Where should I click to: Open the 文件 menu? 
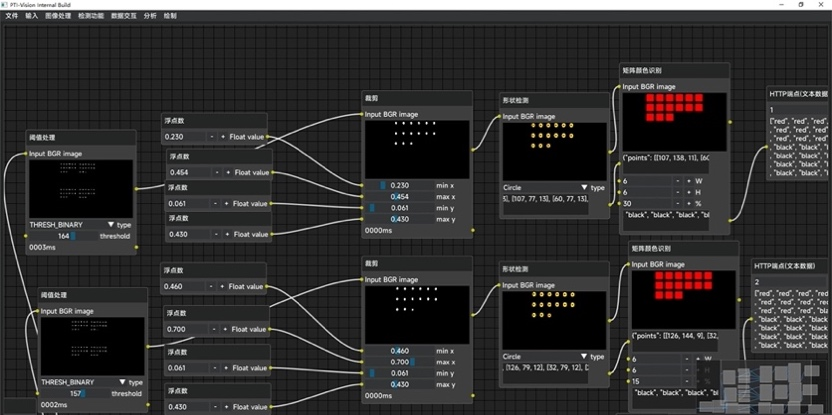[x=11, y=16]
